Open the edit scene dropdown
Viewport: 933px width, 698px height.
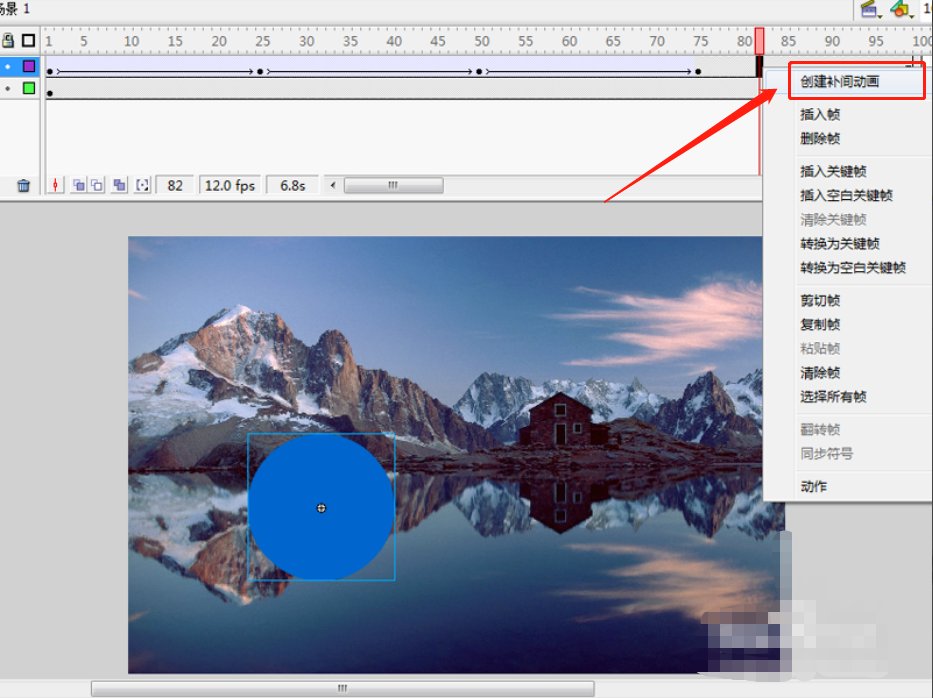tap(869, 9)
